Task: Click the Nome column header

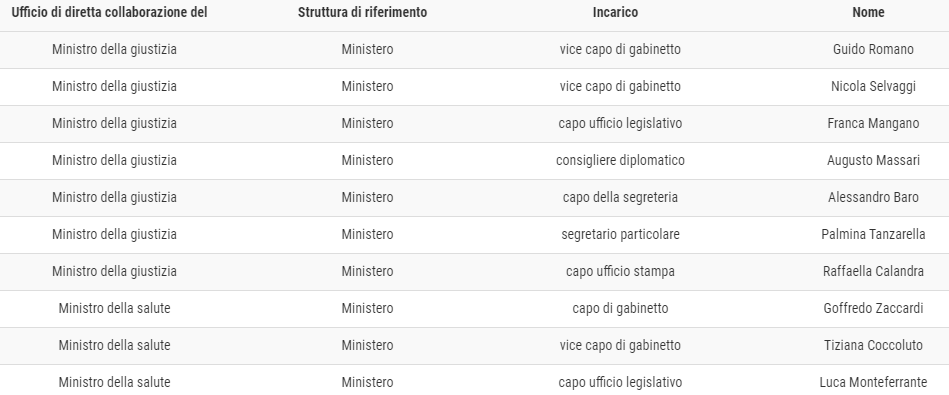Action: pos(868,12)
